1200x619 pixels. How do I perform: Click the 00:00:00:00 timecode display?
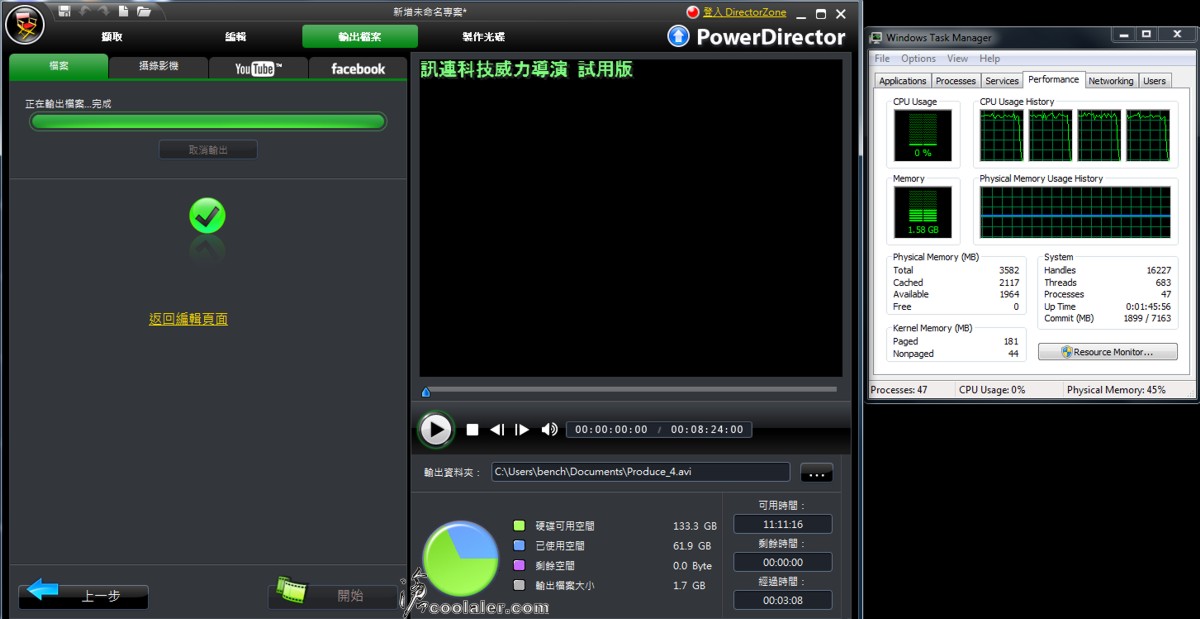[x=610, y=430]
